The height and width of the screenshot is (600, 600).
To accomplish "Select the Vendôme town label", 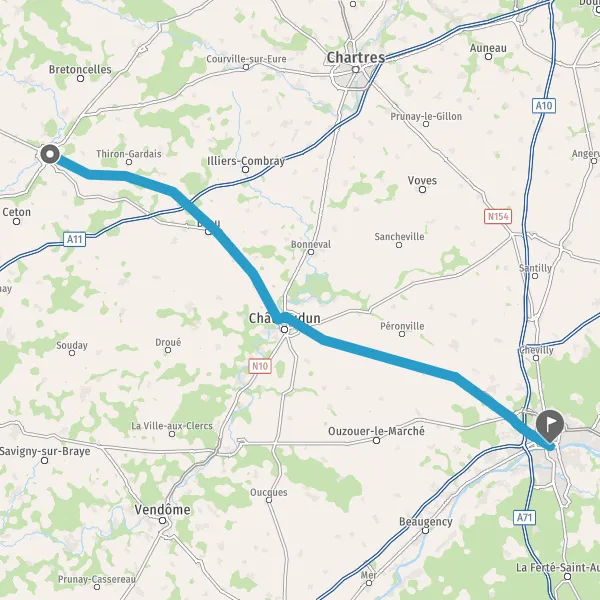I will click(163, 509).
